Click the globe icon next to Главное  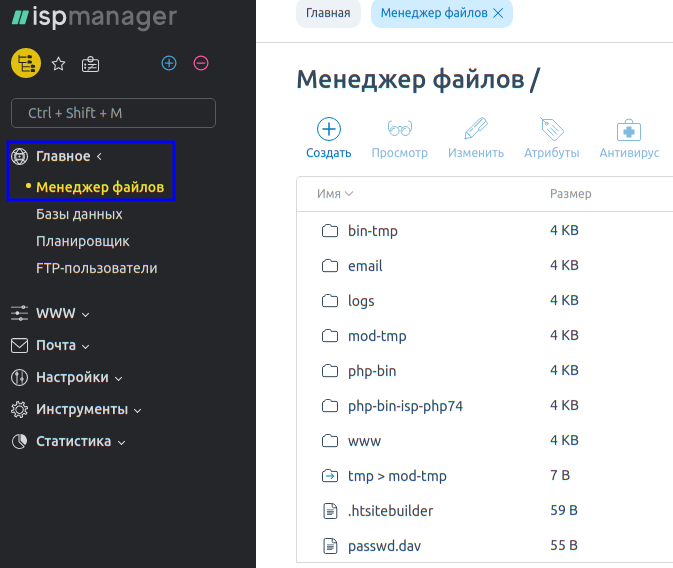coord(19,156)
